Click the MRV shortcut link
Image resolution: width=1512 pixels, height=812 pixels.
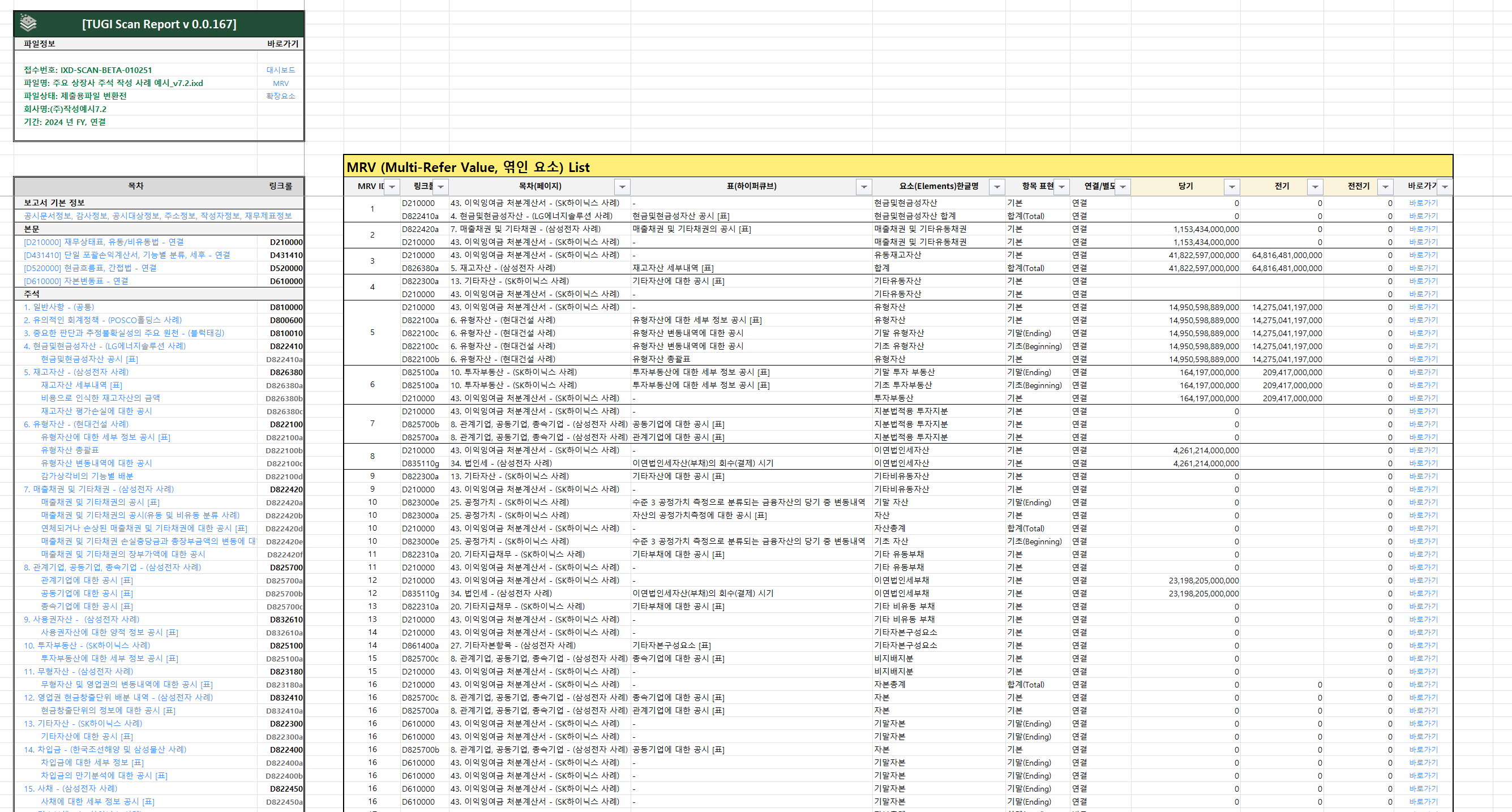coord(281,83)
